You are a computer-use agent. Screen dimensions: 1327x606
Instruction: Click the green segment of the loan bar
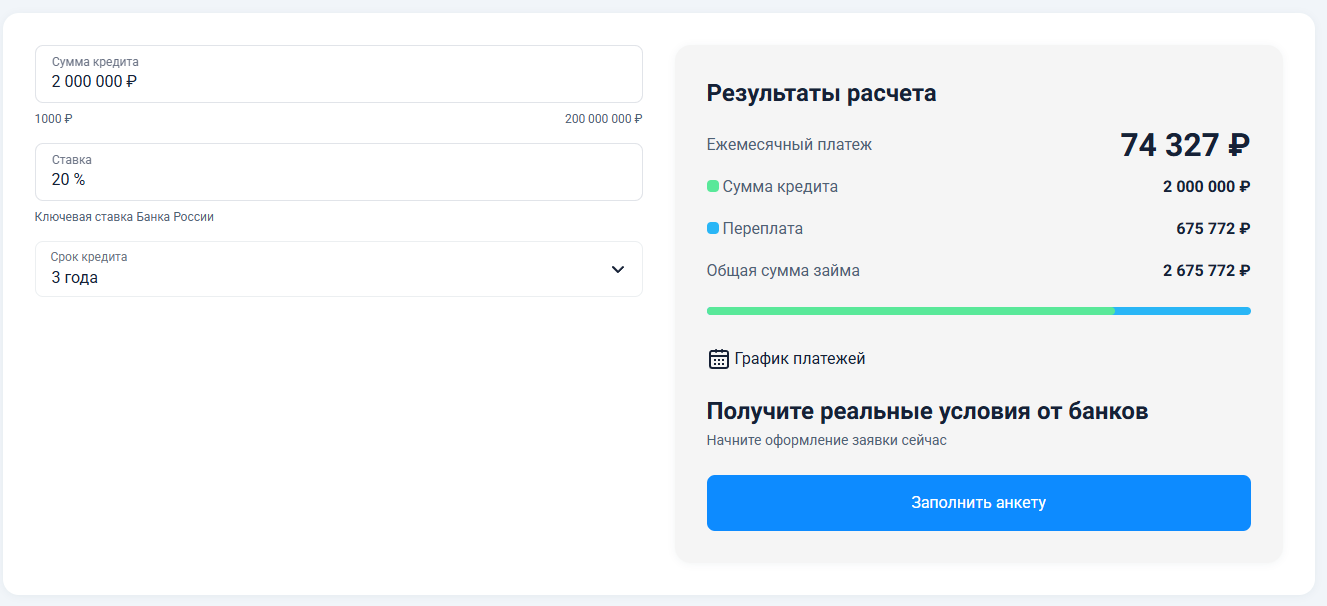coord(910,311)
